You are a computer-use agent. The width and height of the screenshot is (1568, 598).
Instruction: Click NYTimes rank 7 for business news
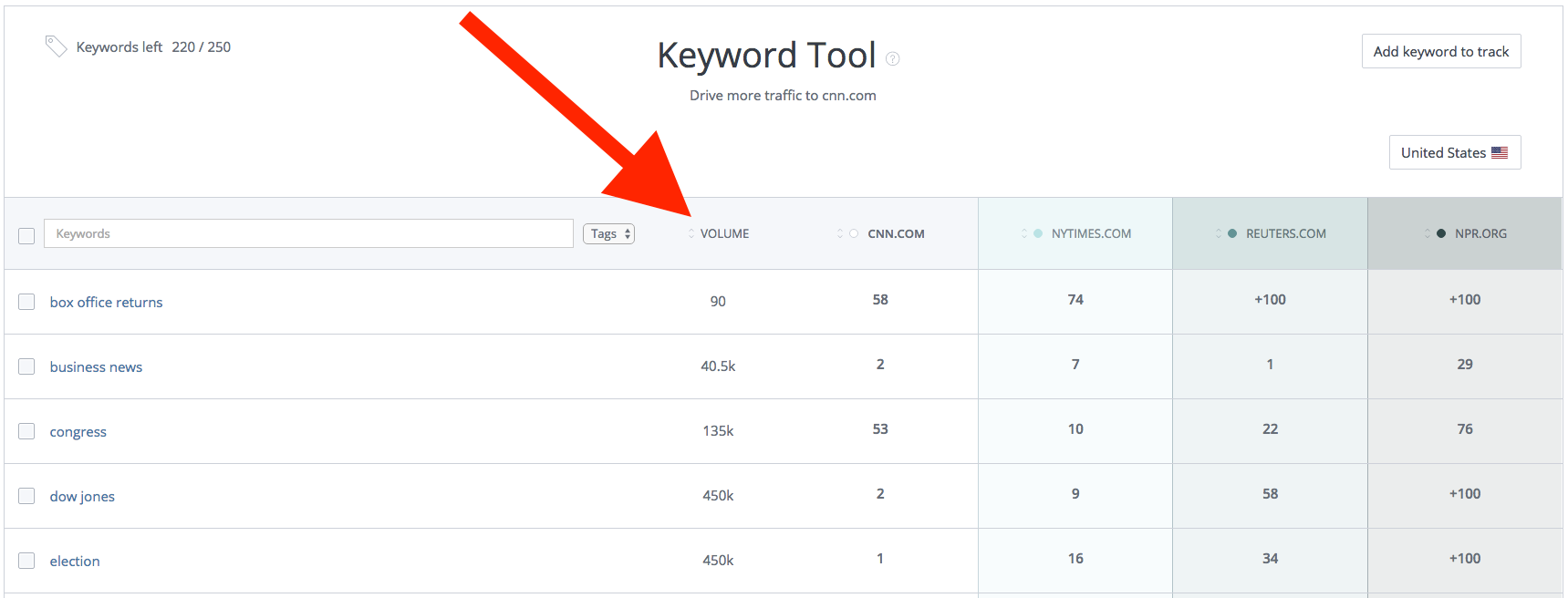tap(1075, 364)
